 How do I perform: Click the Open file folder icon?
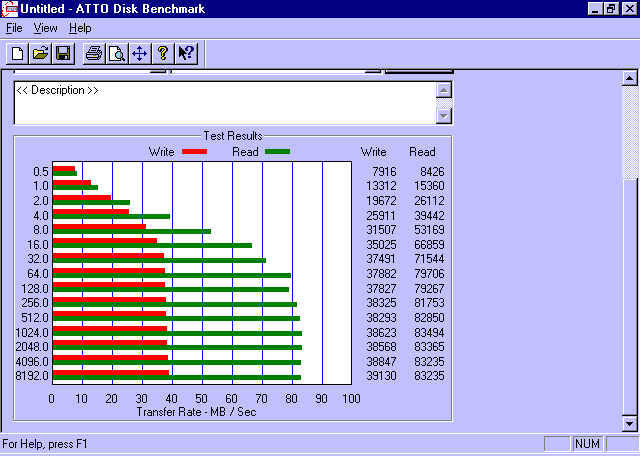pyautogui.click(x=40, y=53)
